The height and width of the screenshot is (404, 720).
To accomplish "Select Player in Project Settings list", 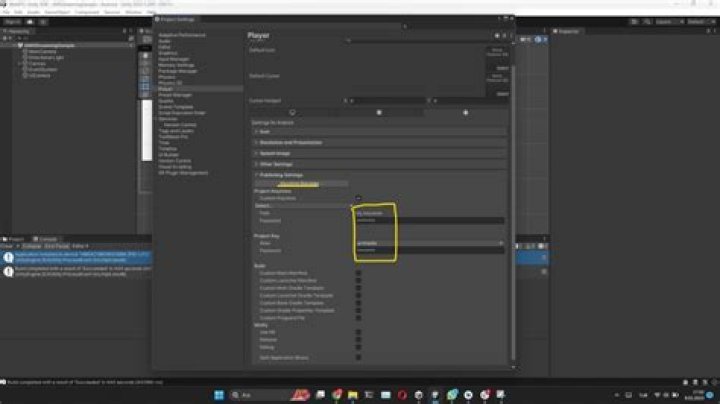I will click(166, 89).
